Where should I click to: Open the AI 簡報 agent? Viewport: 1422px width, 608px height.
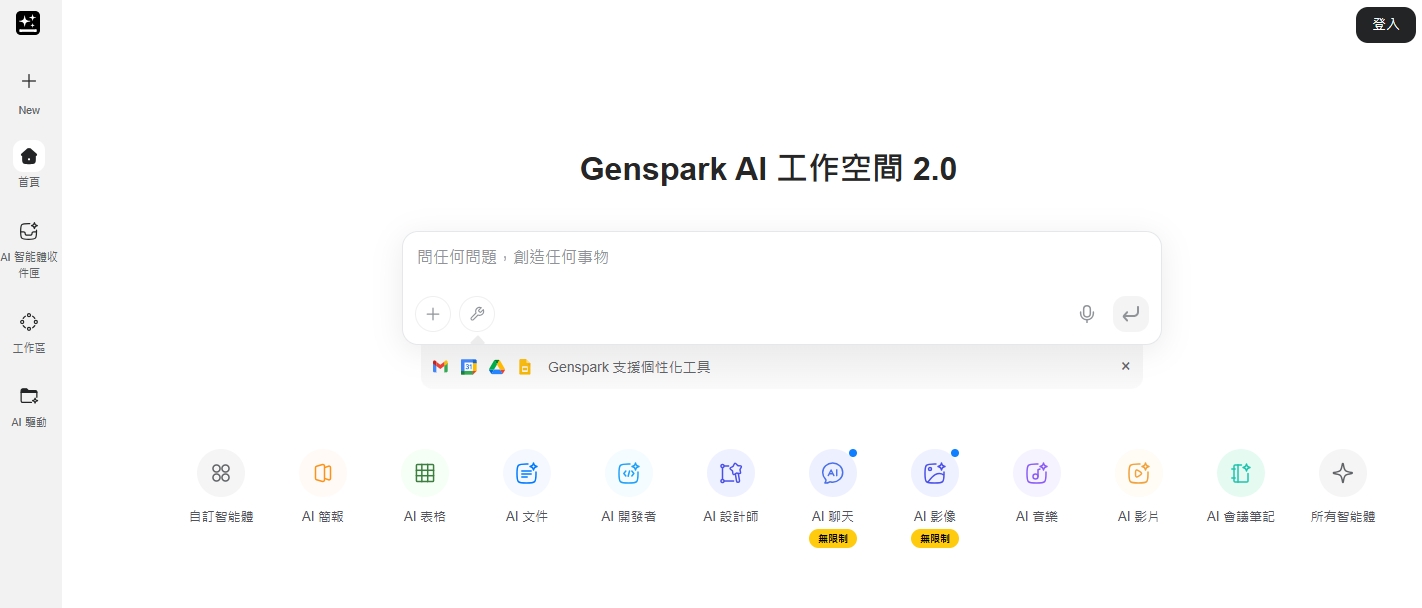322,487
